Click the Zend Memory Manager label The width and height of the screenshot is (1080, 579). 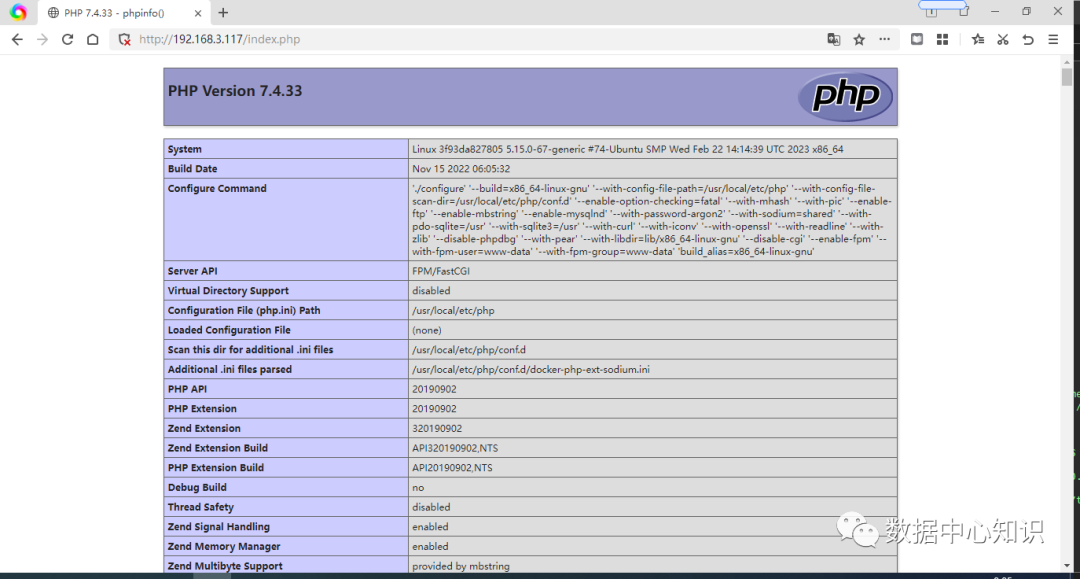pos(224,547)
